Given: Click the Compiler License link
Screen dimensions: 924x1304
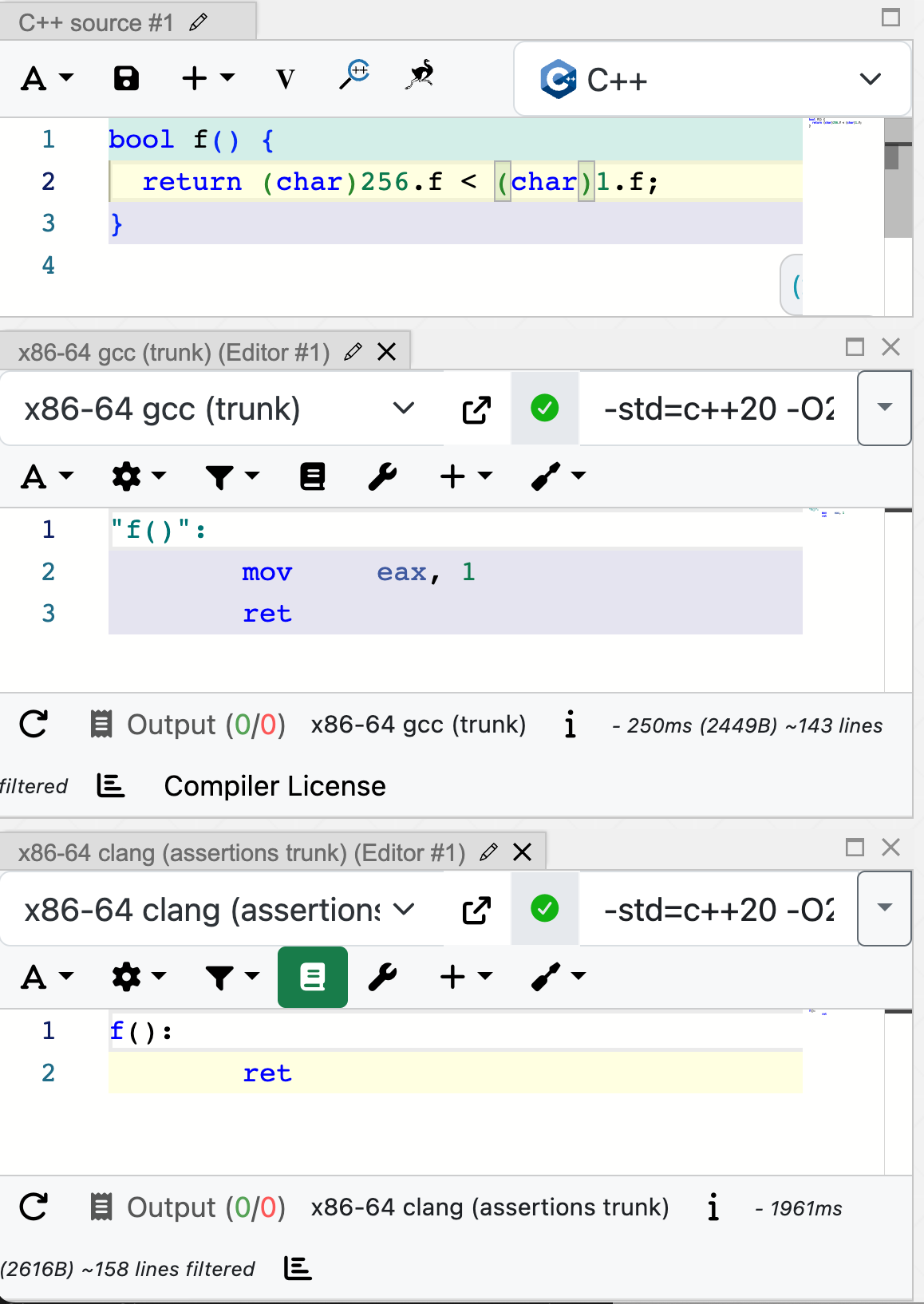Looking at the screenshot, I should coord(274,786).
